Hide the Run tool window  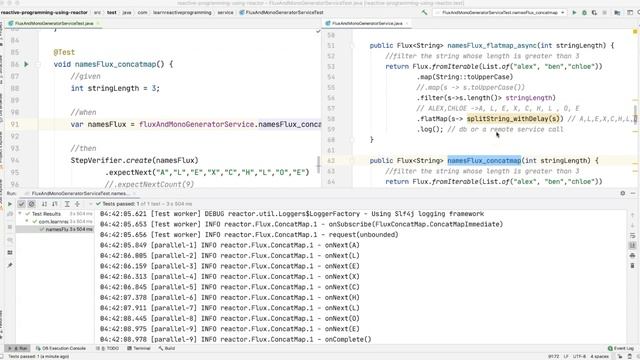[633, 193]
